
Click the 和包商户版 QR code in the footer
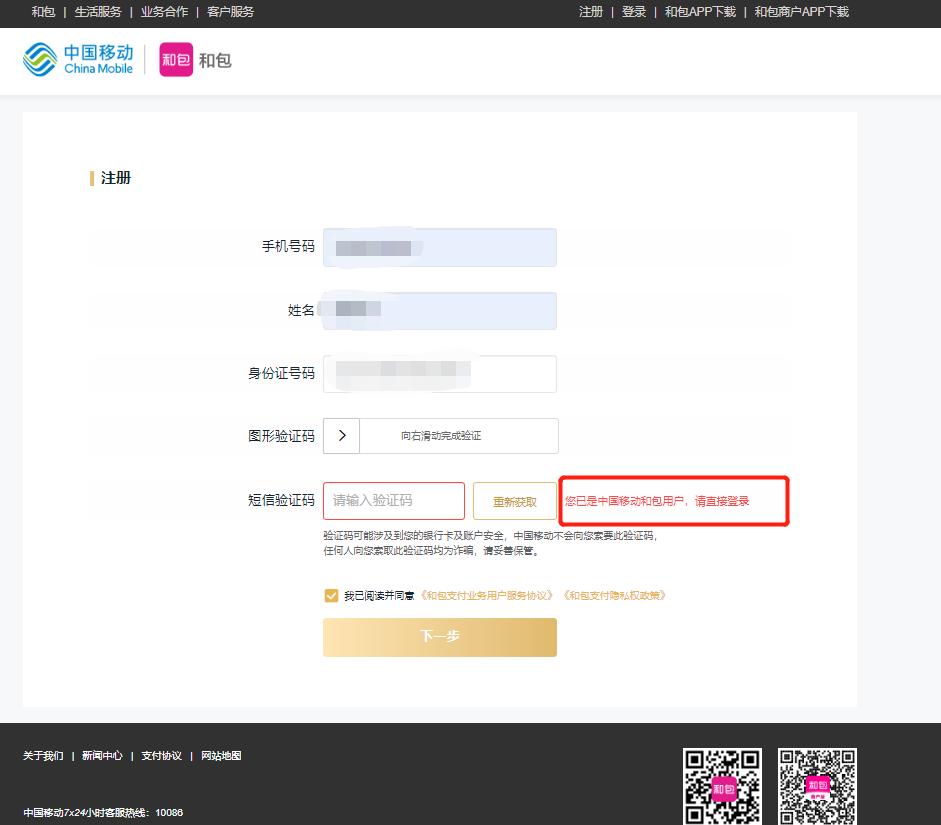(x=817, y=787)
